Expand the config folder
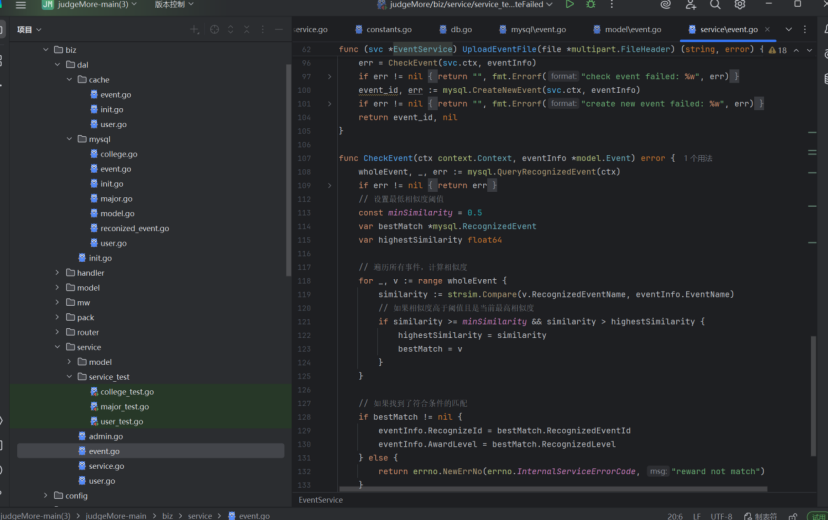 click(x=46, y=495)
